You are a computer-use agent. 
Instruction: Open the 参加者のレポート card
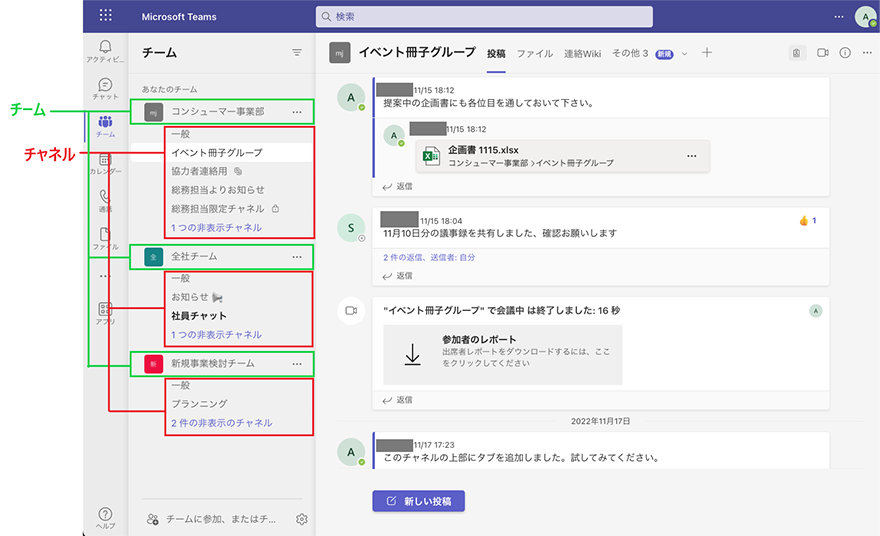pos(502,355)
